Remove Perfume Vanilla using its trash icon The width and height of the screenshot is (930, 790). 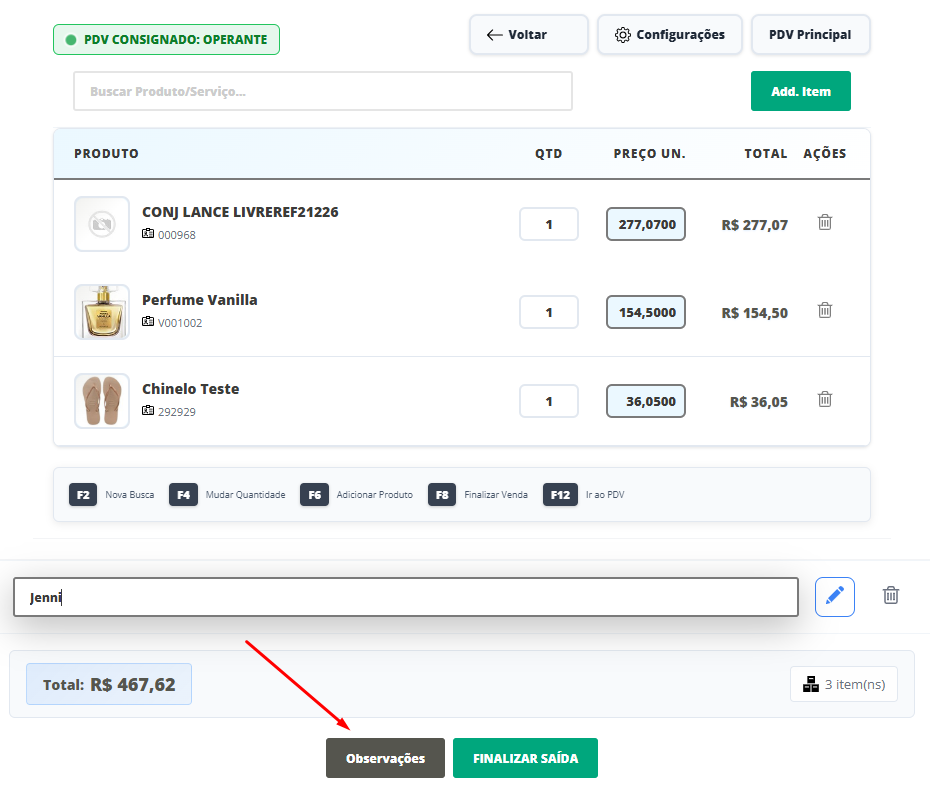coord(825,310)
